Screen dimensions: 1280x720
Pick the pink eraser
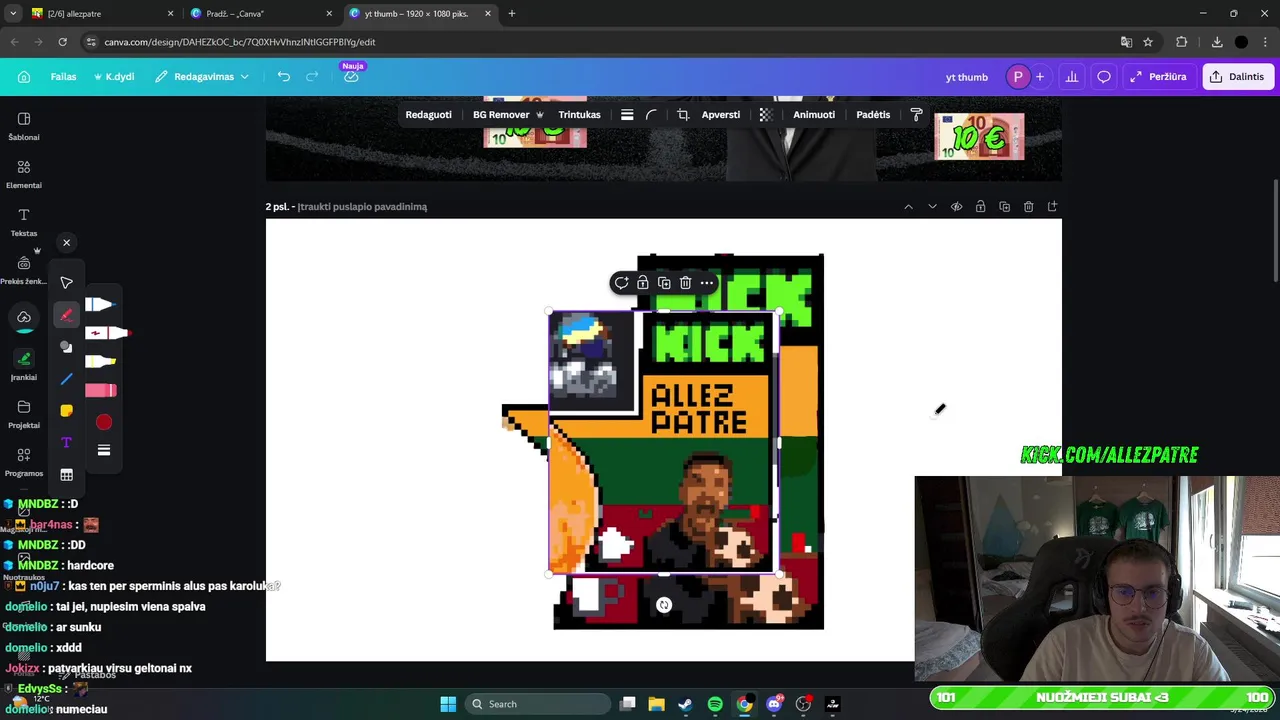101,390
